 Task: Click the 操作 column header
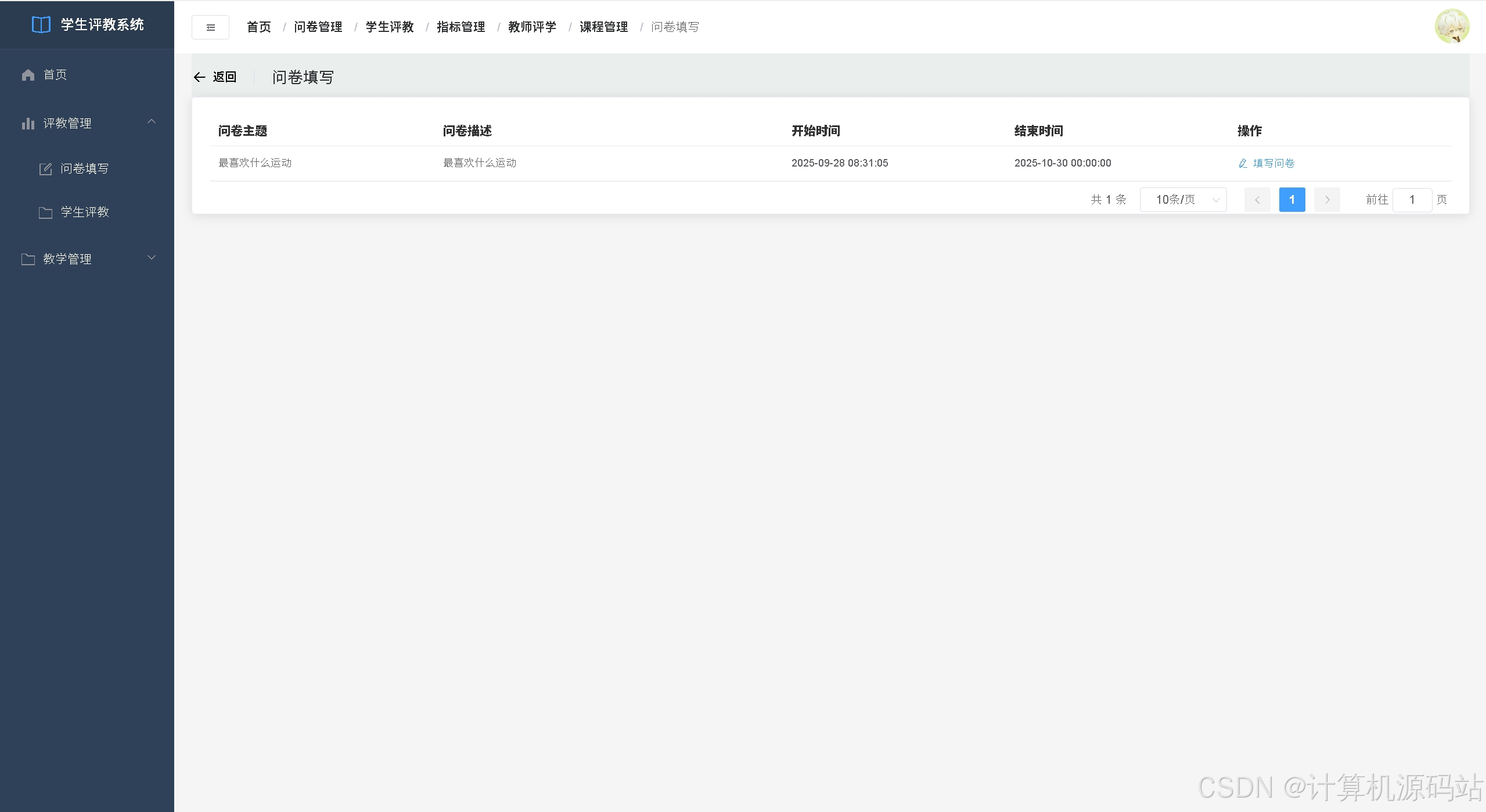tap(1250, 131)
